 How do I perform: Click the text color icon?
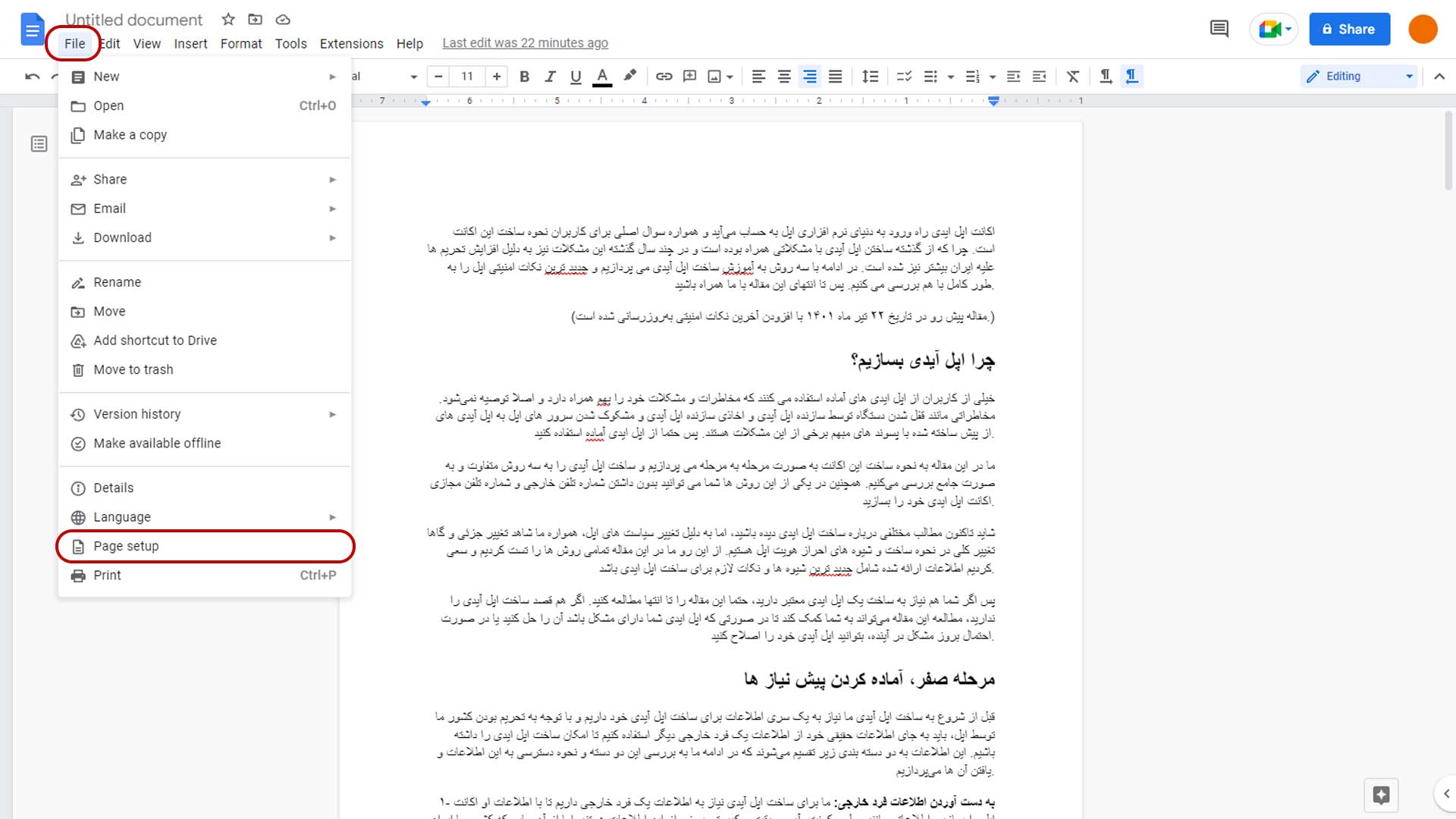602,76
